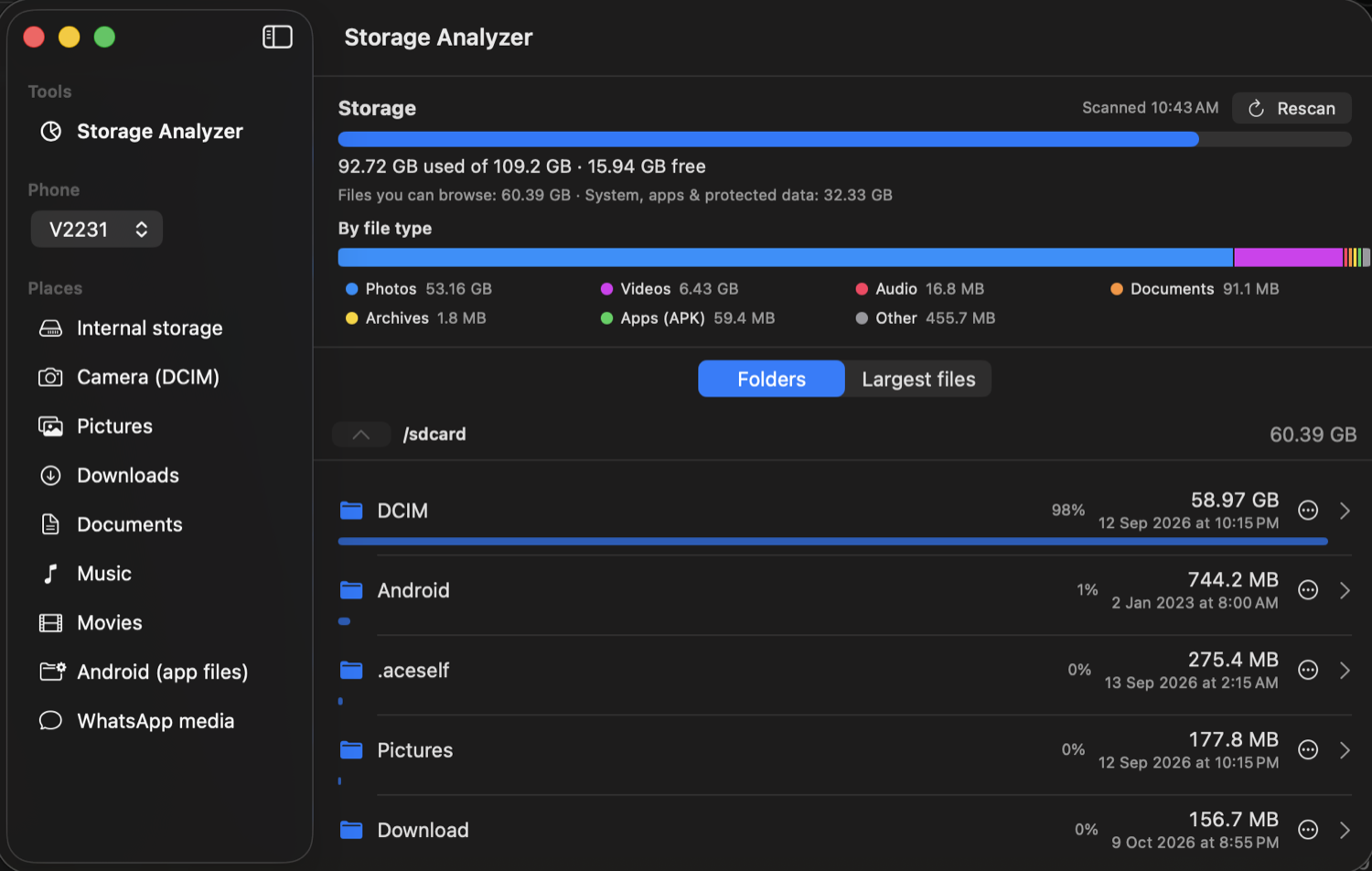Open more options for .aceself folder
Screen dimensions: 1372x871
(x=1309, y=670)
